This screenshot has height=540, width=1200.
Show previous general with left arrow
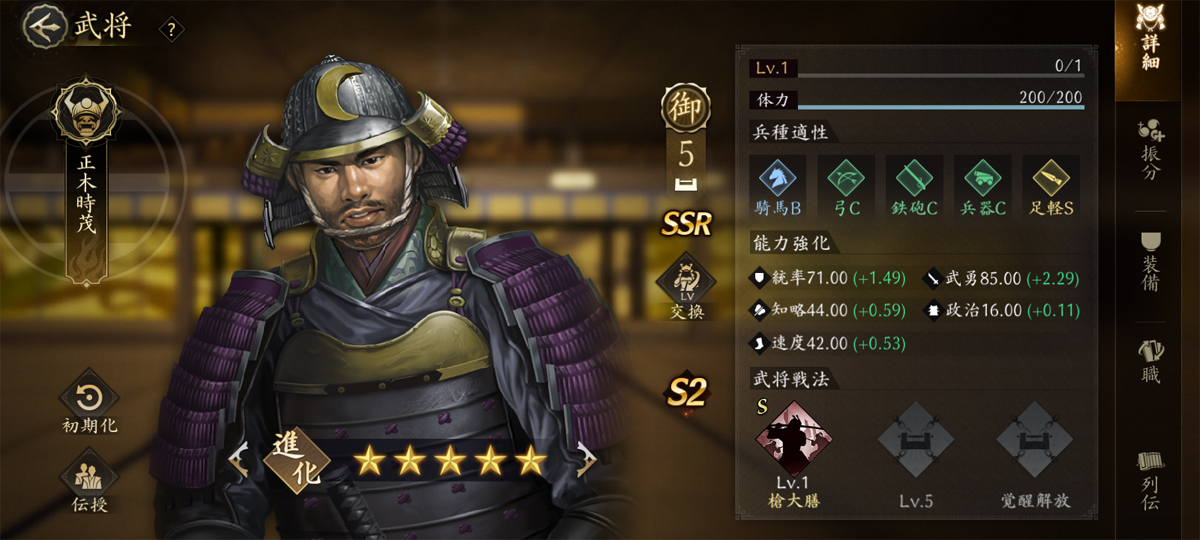(x=238, y=459)
